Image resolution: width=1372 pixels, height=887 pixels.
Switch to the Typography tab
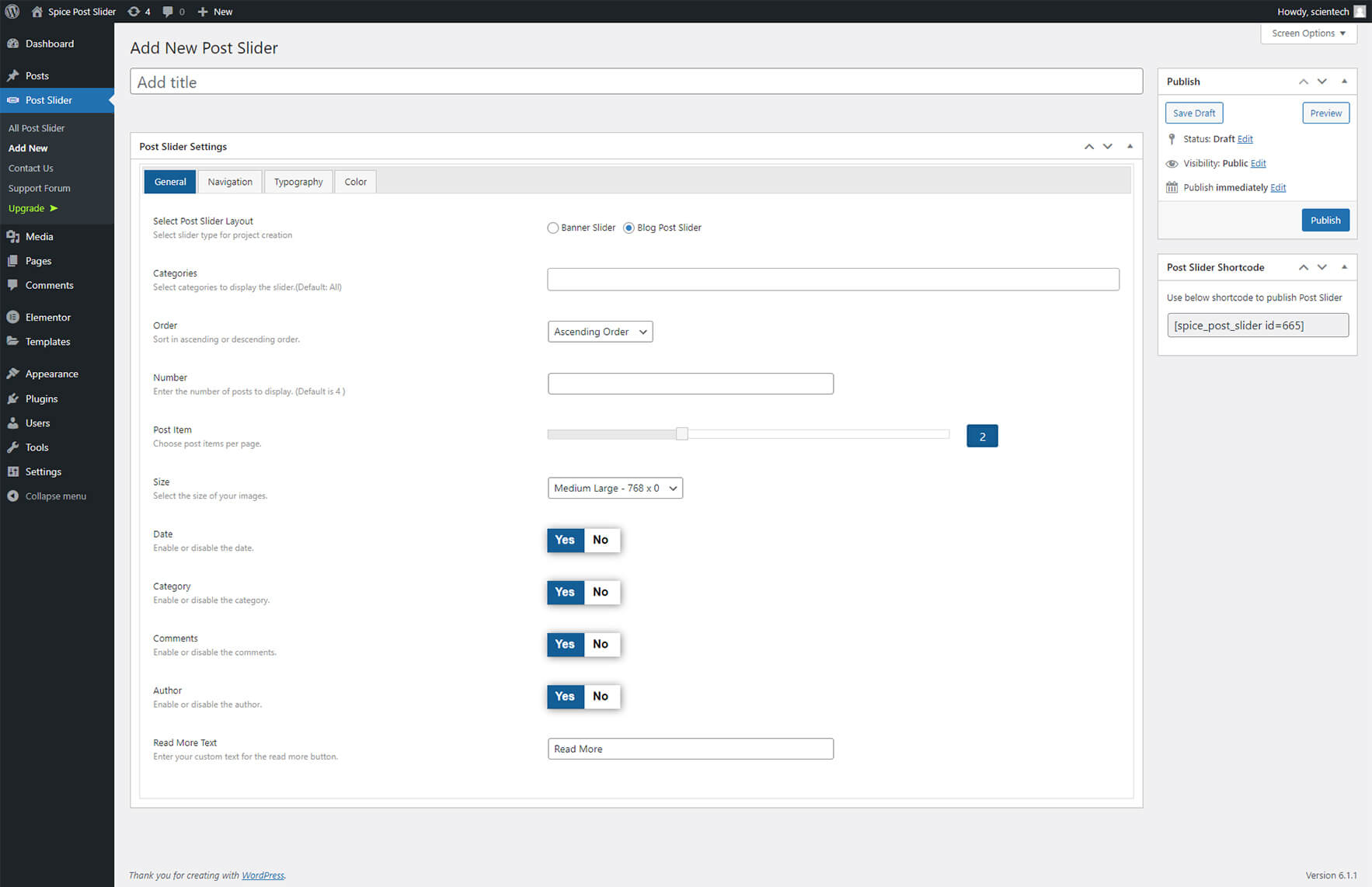point(298,183)
